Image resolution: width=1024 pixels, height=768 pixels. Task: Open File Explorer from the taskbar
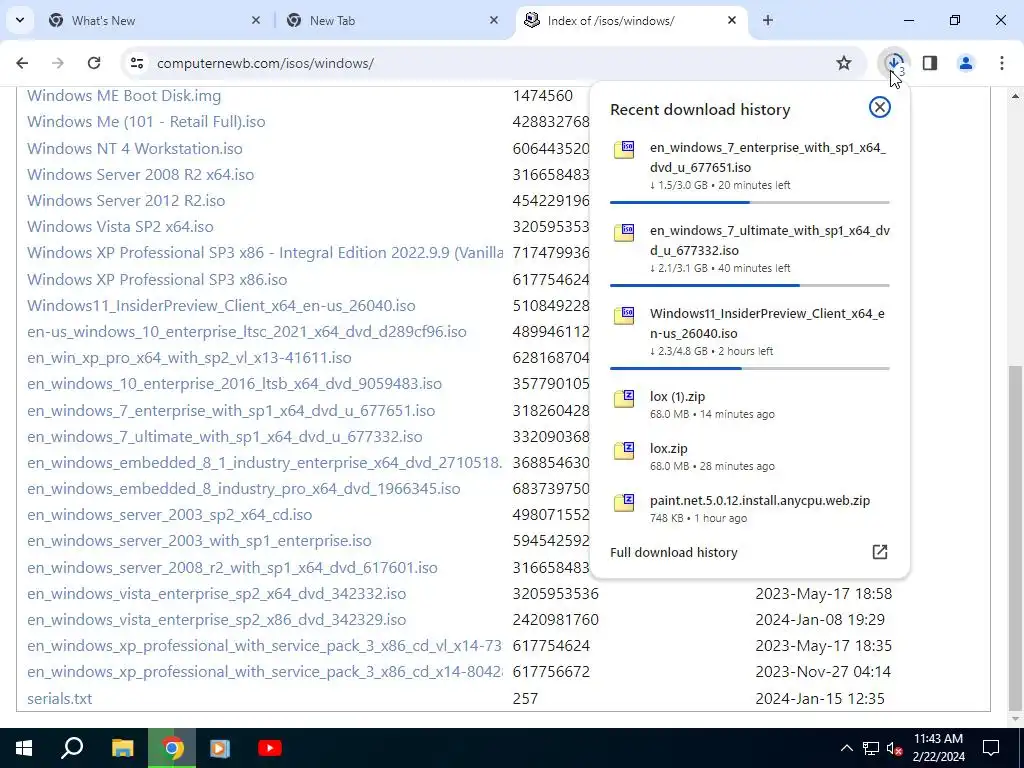[x=122, y=748]
